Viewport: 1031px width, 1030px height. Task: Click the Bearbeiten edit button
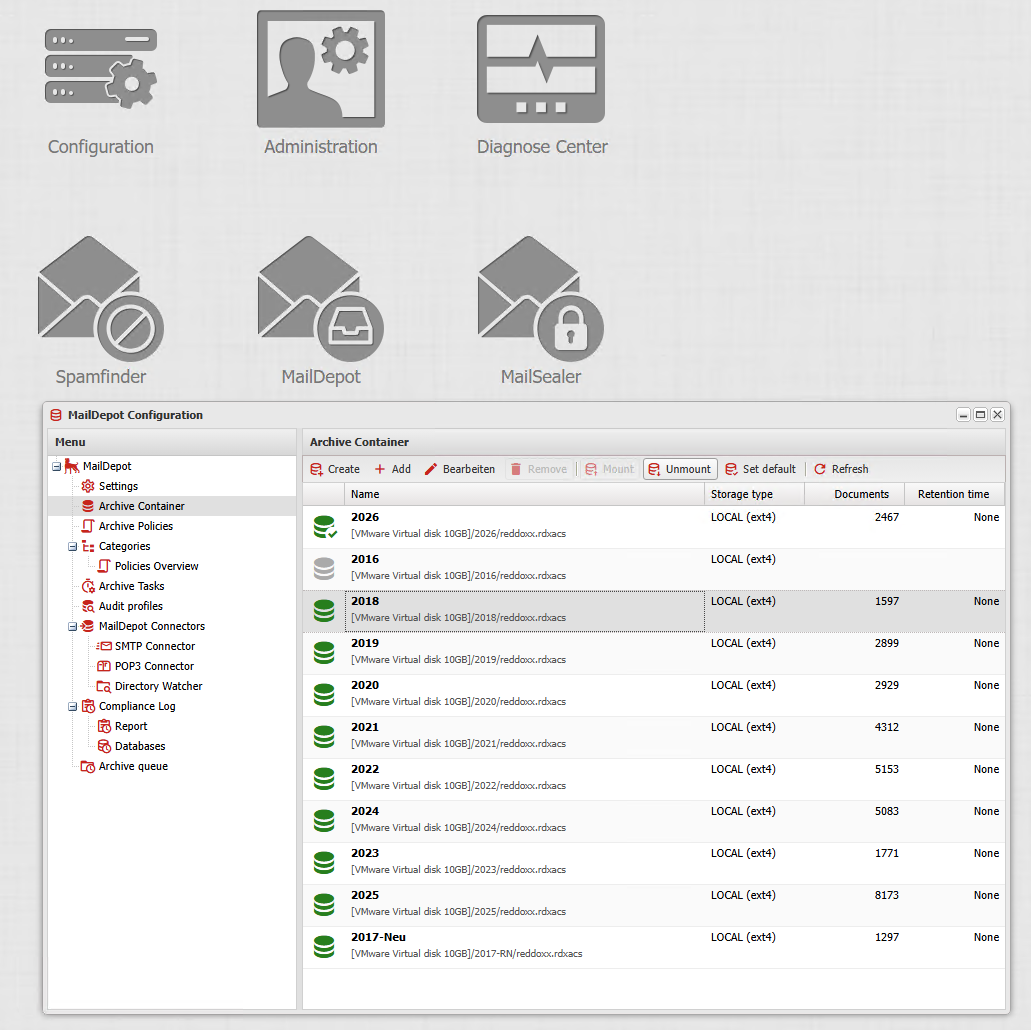click(460, 469)
